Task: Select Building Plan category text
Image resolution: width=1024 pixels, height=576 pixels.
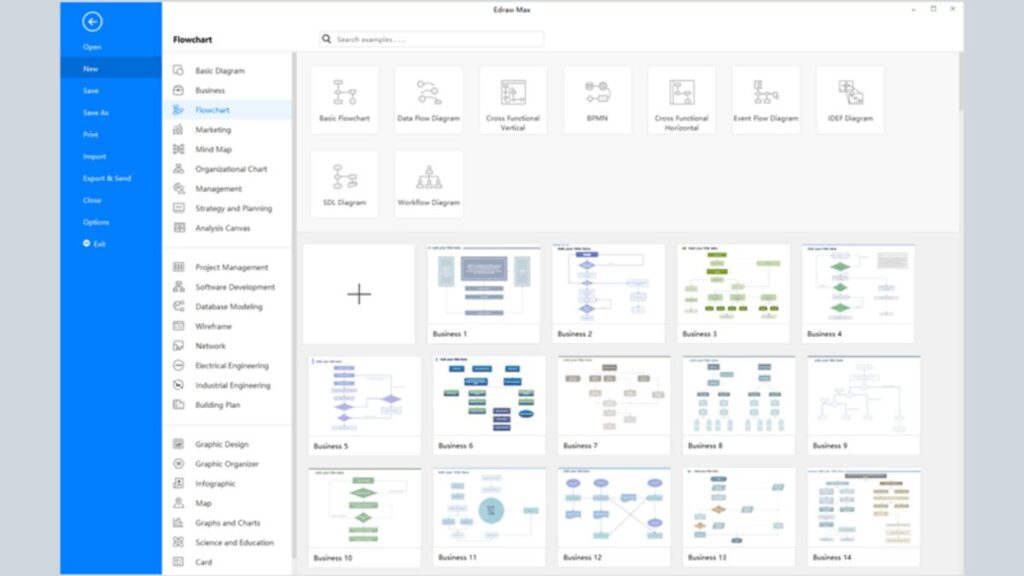Action: coord(217,405)
